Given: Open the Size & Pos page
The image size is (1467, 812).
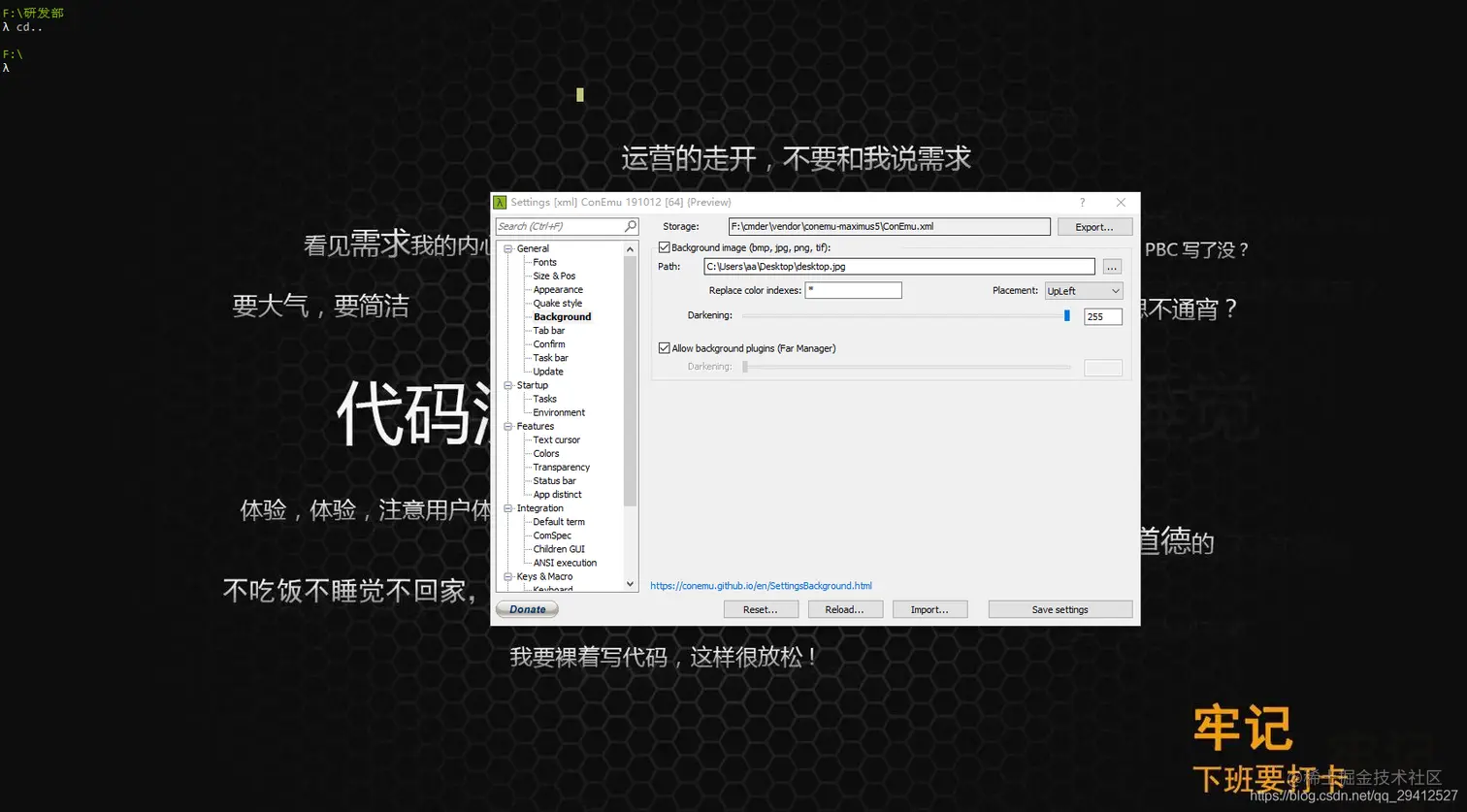Looking at the screenshot, I should 554,276.
